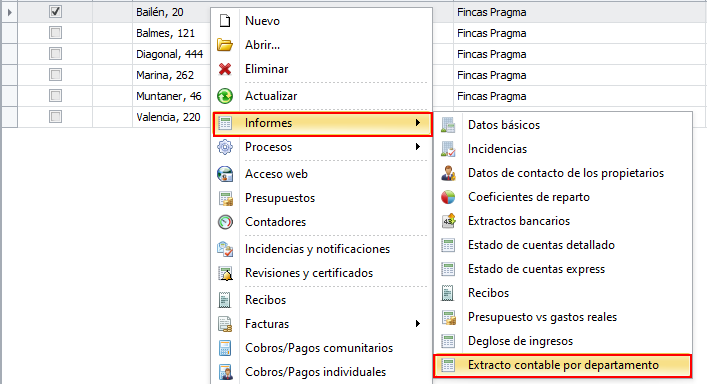Viewport: 707px width, 384px height.
Task: Check the Muntaner, 46 row checkbox
Action: click(x=55, y=96)
